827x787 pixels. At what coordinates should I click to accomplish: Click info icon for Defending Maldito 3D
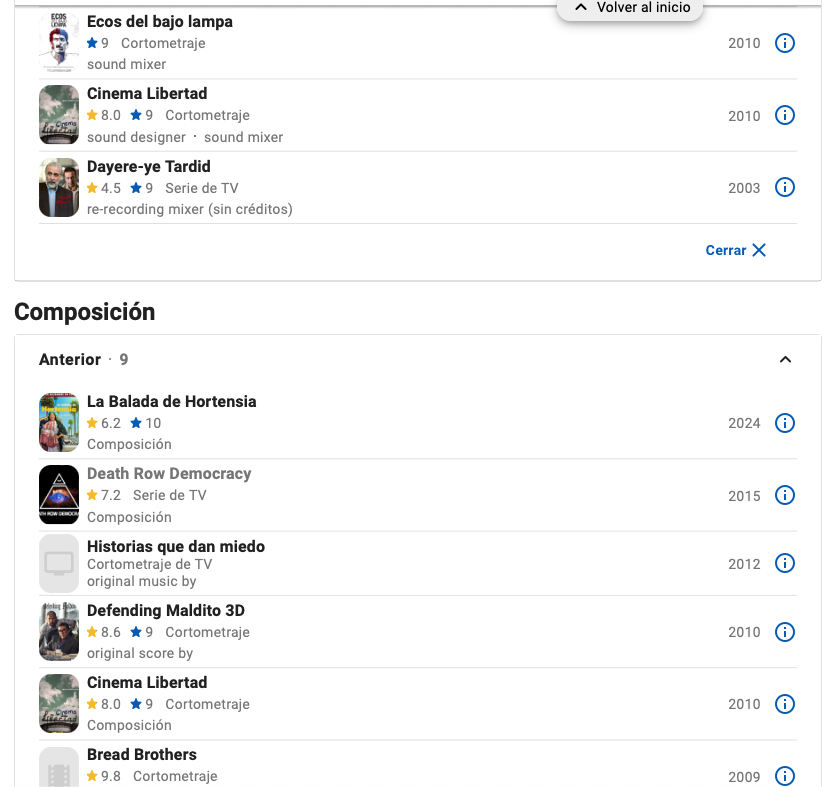pos(785,632)
